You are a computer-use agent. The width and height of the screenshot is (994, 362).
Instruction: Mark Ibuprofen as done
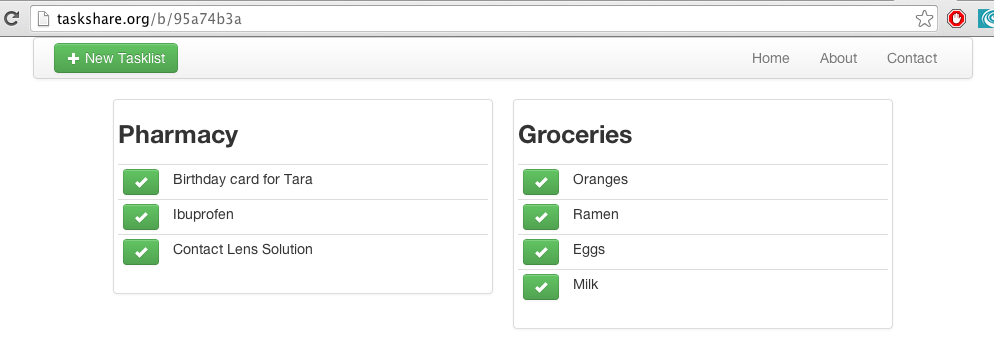[141, 217]
